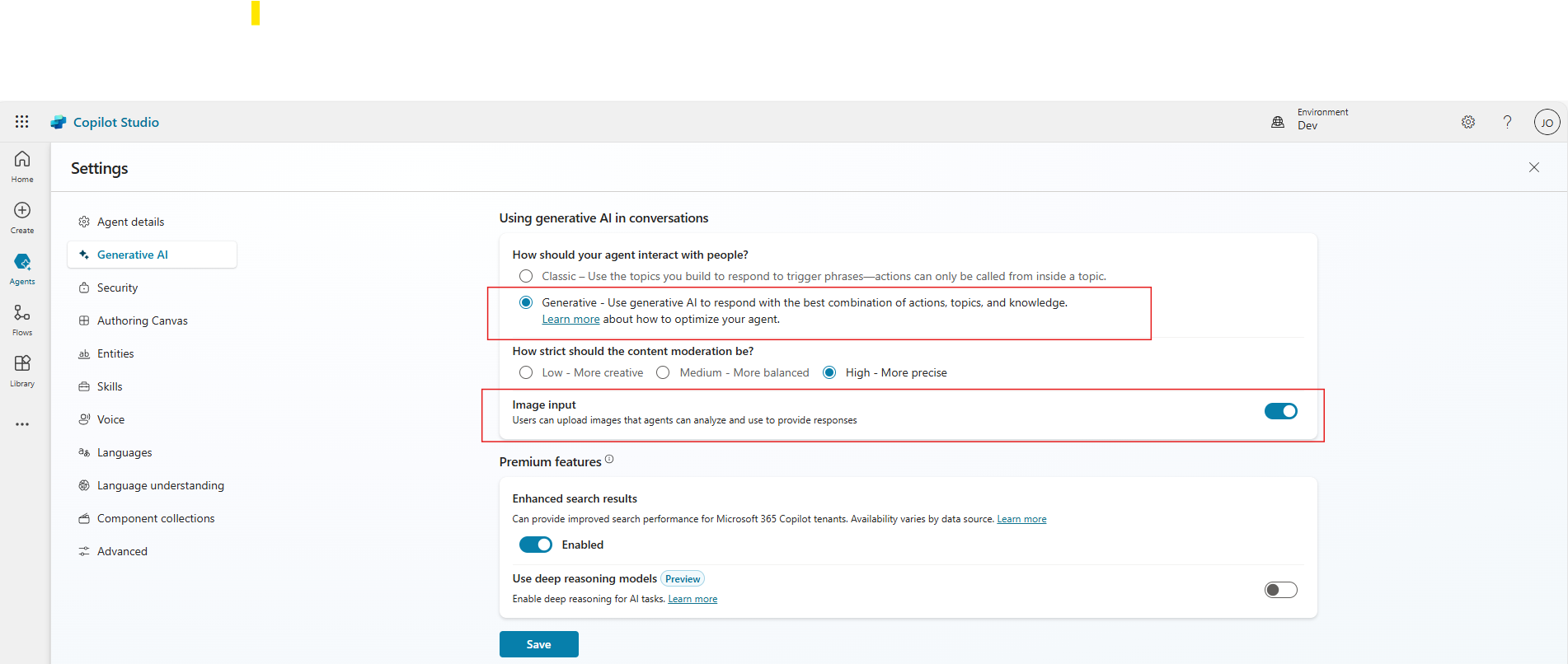Click the settings gear icon

click(1468, 122)
